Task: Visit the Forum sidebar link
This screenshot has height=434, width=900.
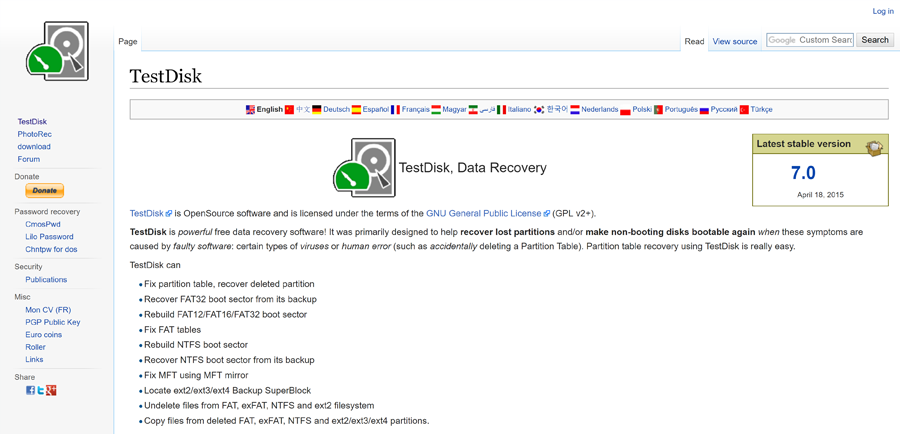Action: tap(29, 159)
